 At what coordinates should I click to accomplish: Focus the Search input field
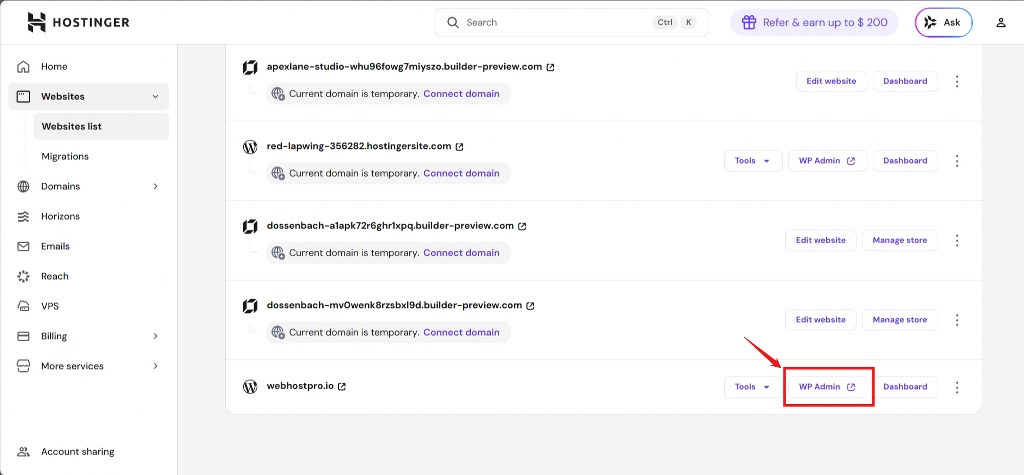click(571, 22)
